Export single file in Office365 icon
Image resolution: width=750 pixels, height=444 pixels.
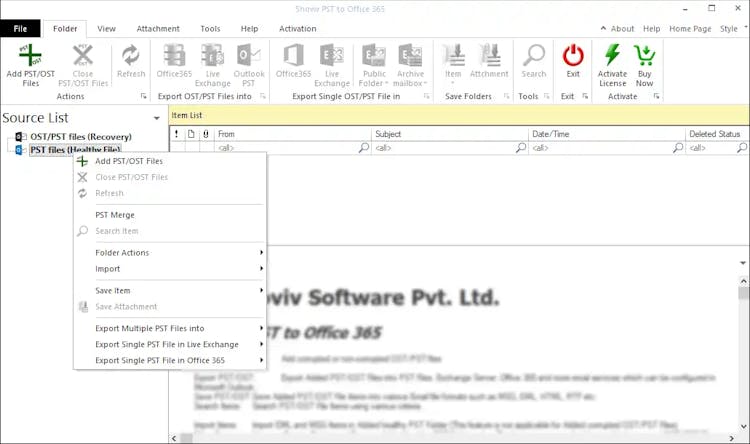click(293, 55)
